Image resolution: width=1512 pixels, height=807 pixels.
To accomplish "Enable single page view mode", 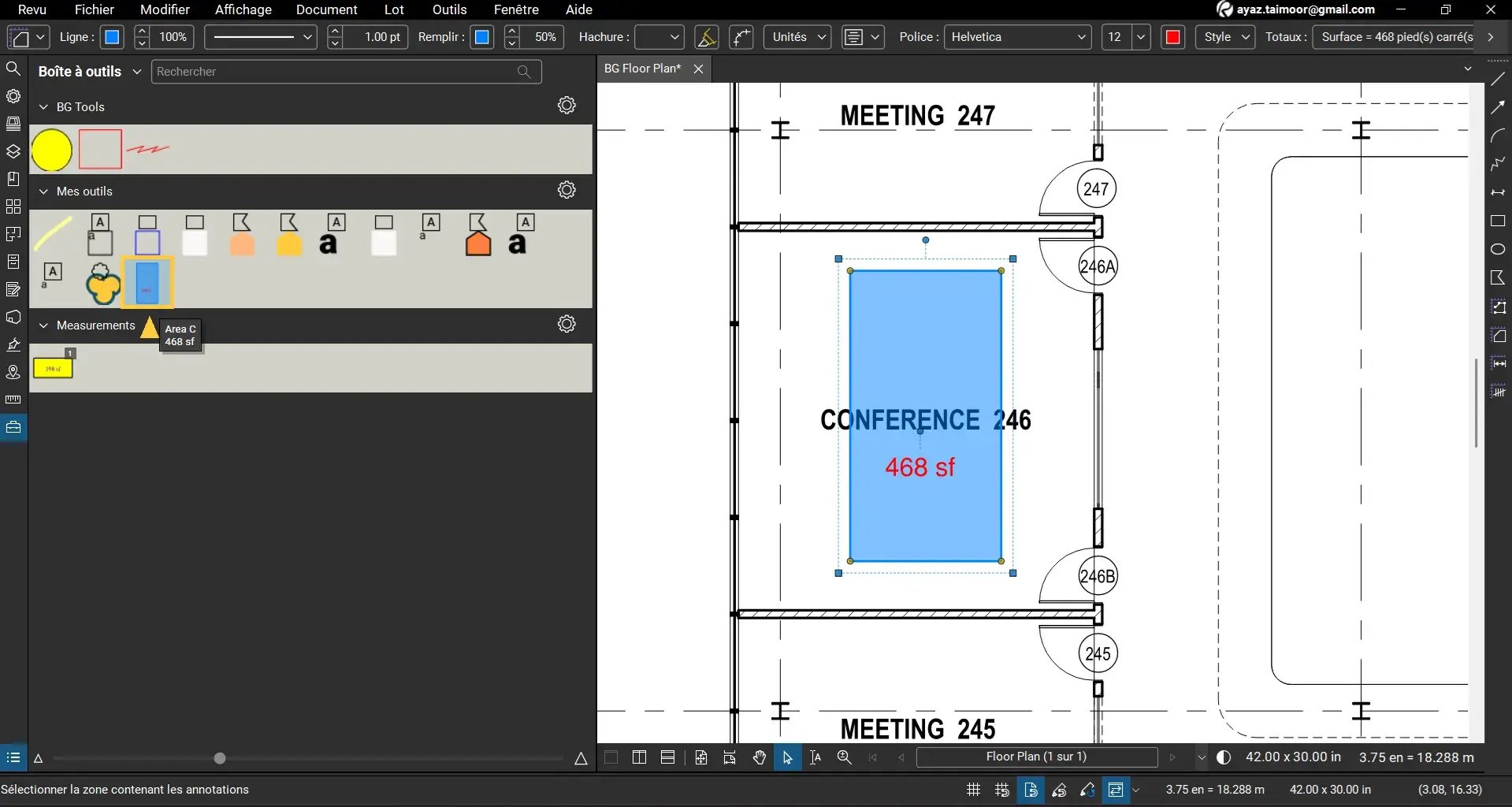I will (611, 757).
